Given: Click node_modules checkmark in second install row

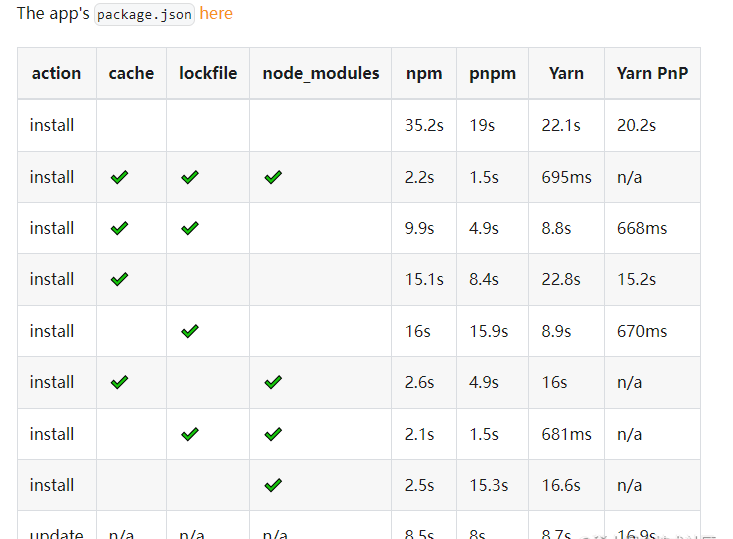Looking at the screenshot, I should [x=273, y=177].
